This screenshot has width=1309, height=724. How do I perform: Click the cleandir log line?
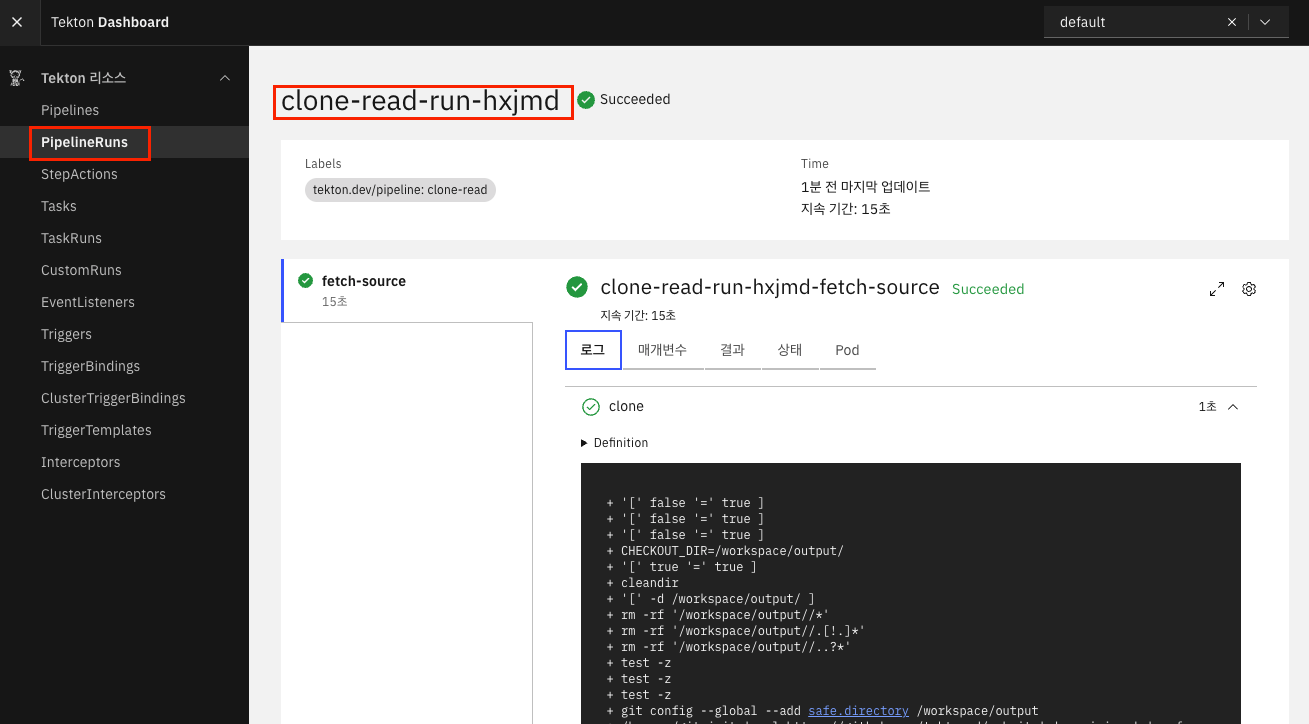[643, 583]
